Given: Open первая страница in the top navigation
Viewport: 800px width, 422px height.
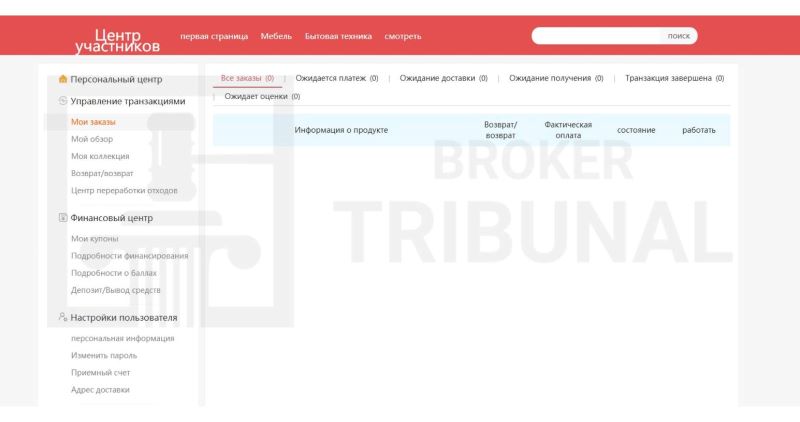Looking at the screenshot, I should tap(214, 36).
